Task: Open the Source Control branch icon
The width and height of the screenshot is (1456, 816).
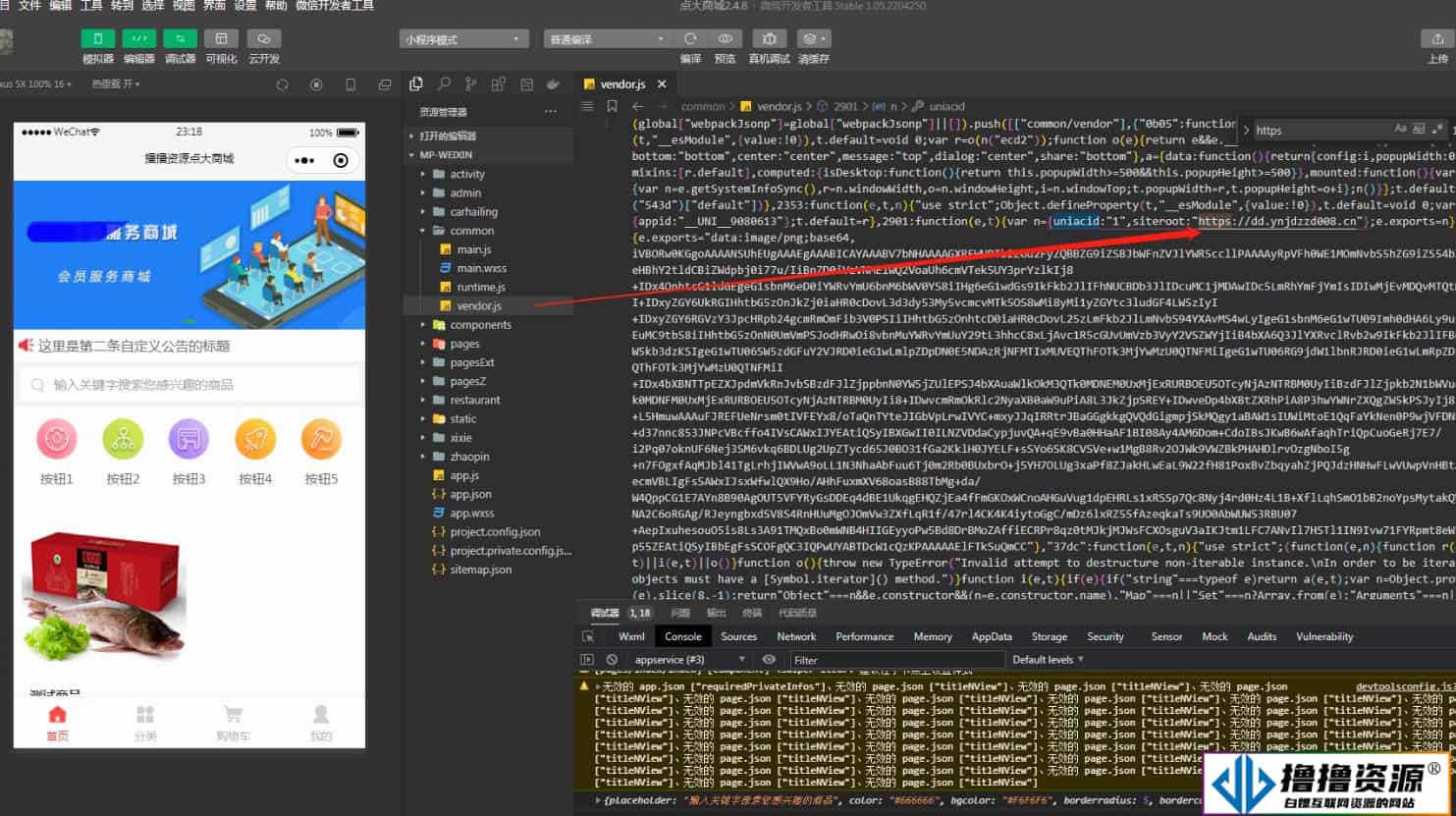Action: click(x=471, y=84)
